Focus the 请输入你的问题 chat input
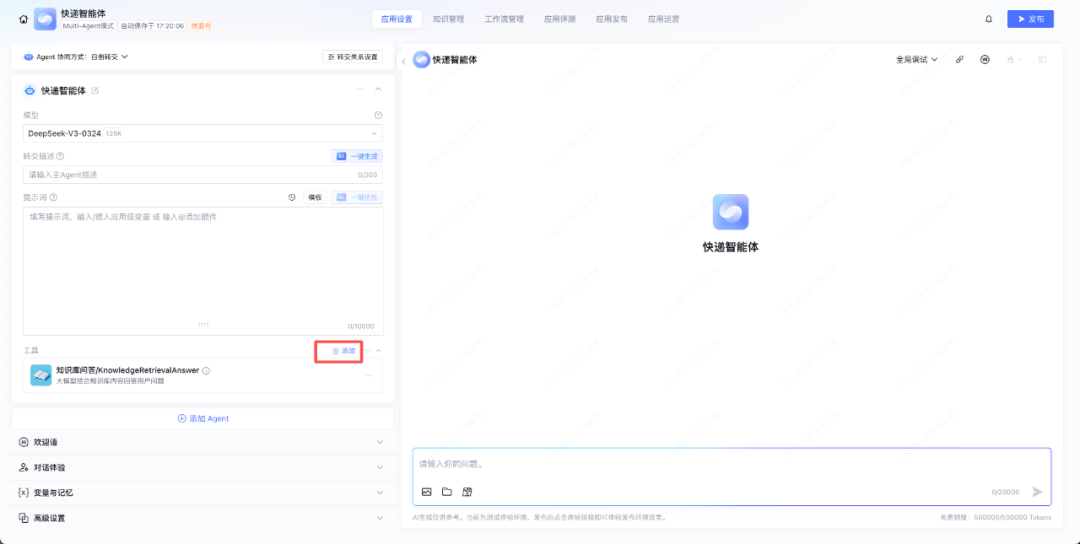This screenshot has height=544, width=1080. [x=730, y=464]
